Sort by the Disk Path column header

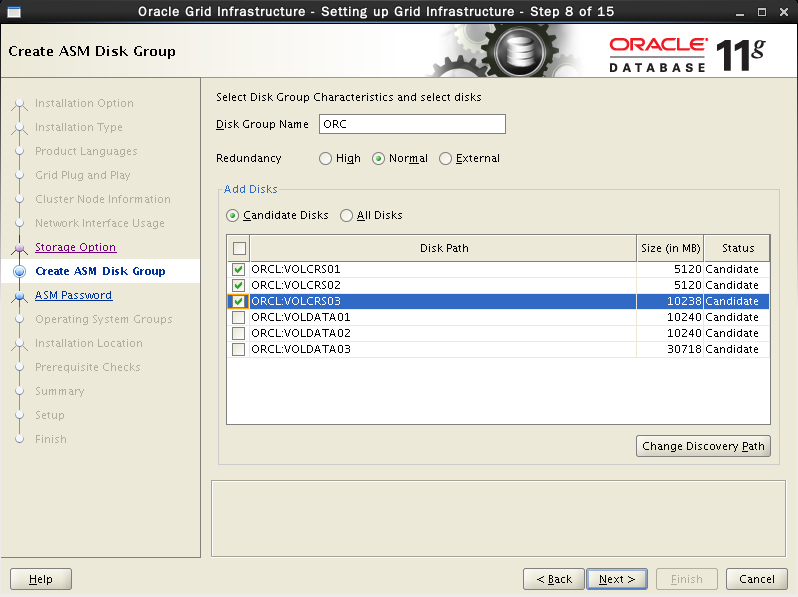pos(443,249)
